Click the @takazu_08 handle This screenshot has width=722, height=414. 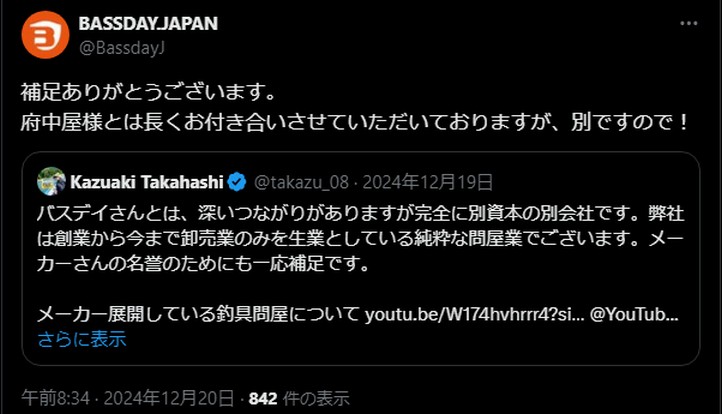coord(302,182)
